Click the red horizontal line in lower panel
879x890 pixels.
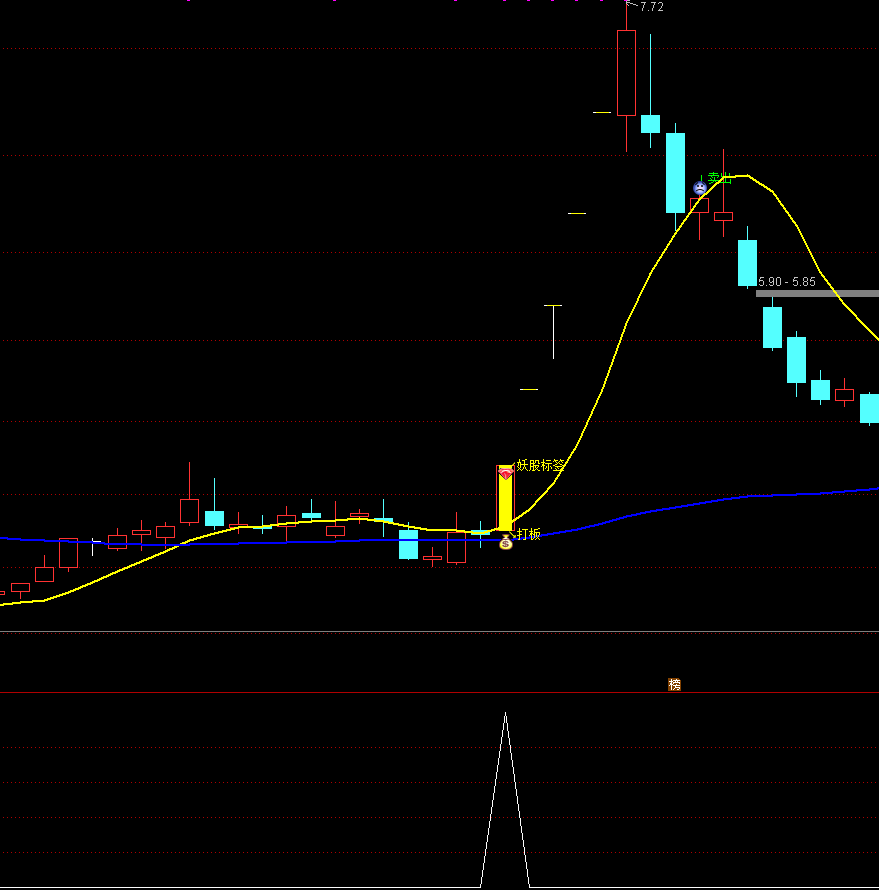coord(300,692)
